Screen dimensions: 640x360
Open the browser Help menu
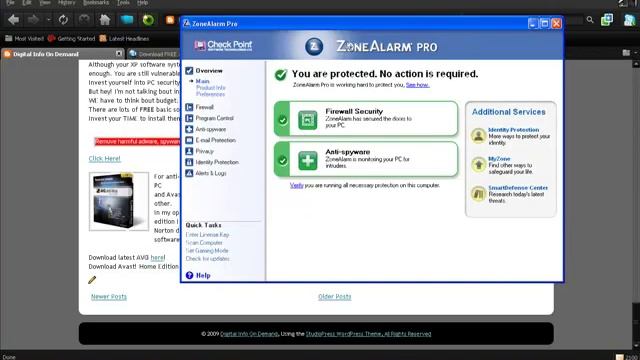pyautogui.click(x=142, y=2)
